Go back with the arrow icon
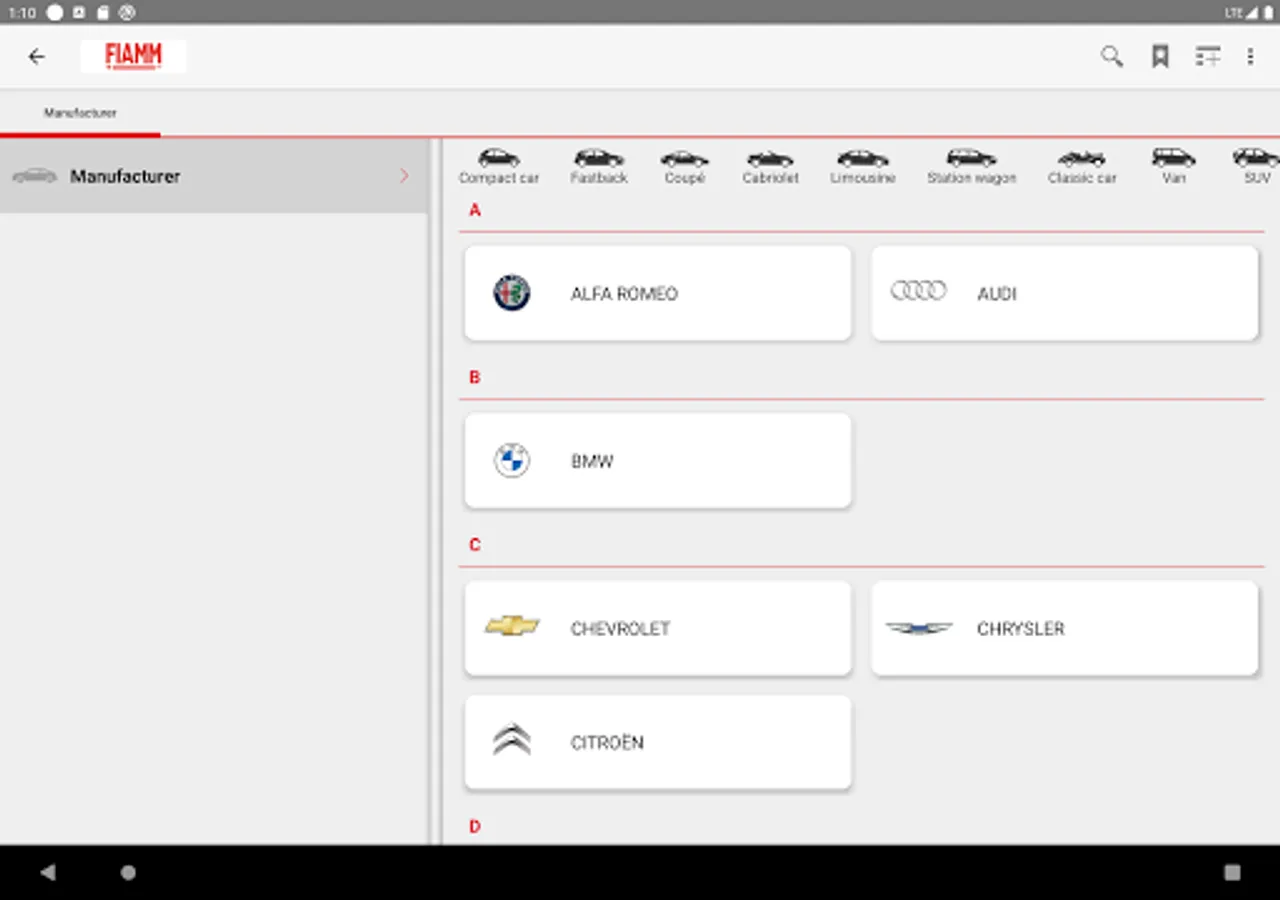Viewport: 1280px width, 900px height. click(37, 57)
